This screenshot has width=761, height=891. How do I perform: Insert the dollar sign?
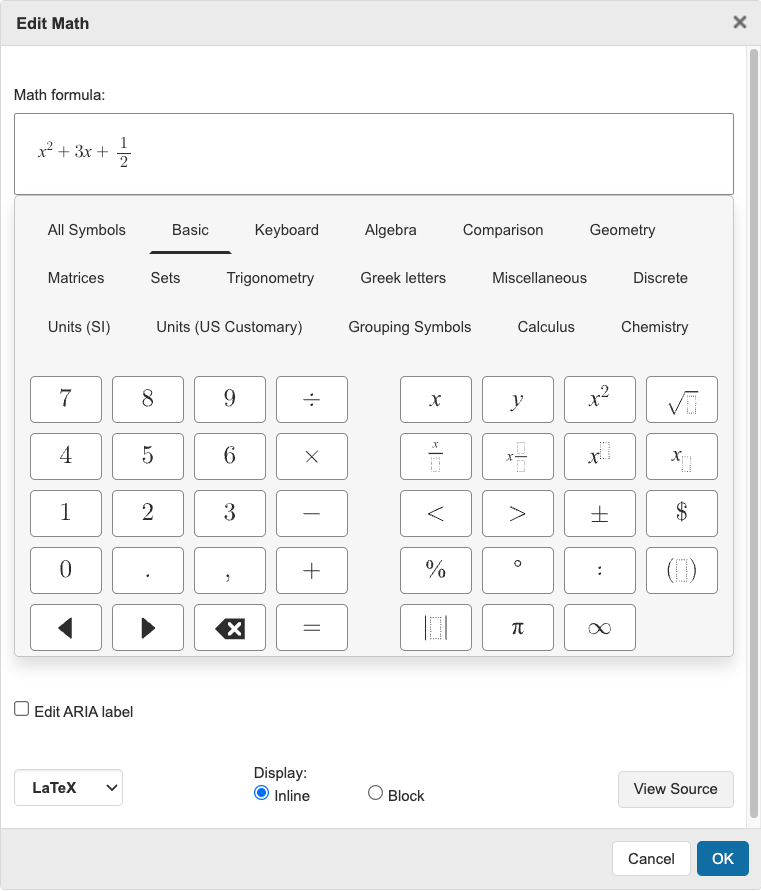(x=682, y=513)
